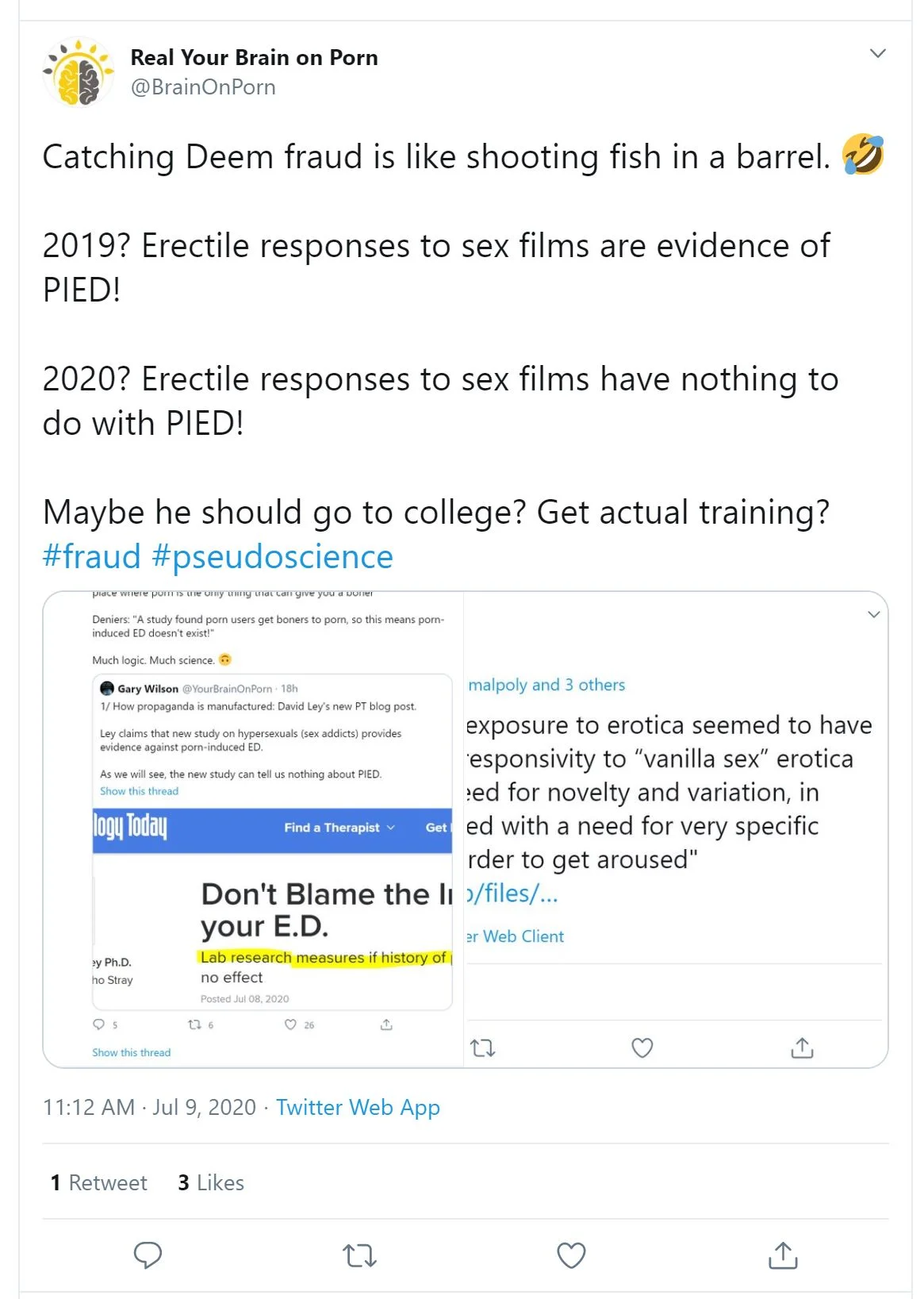This screenshot has height=1299, width=924.
Task: Click the tweet timestamp 11:12 AM Jul 9, 2020
Action: tap(149, 1107)
